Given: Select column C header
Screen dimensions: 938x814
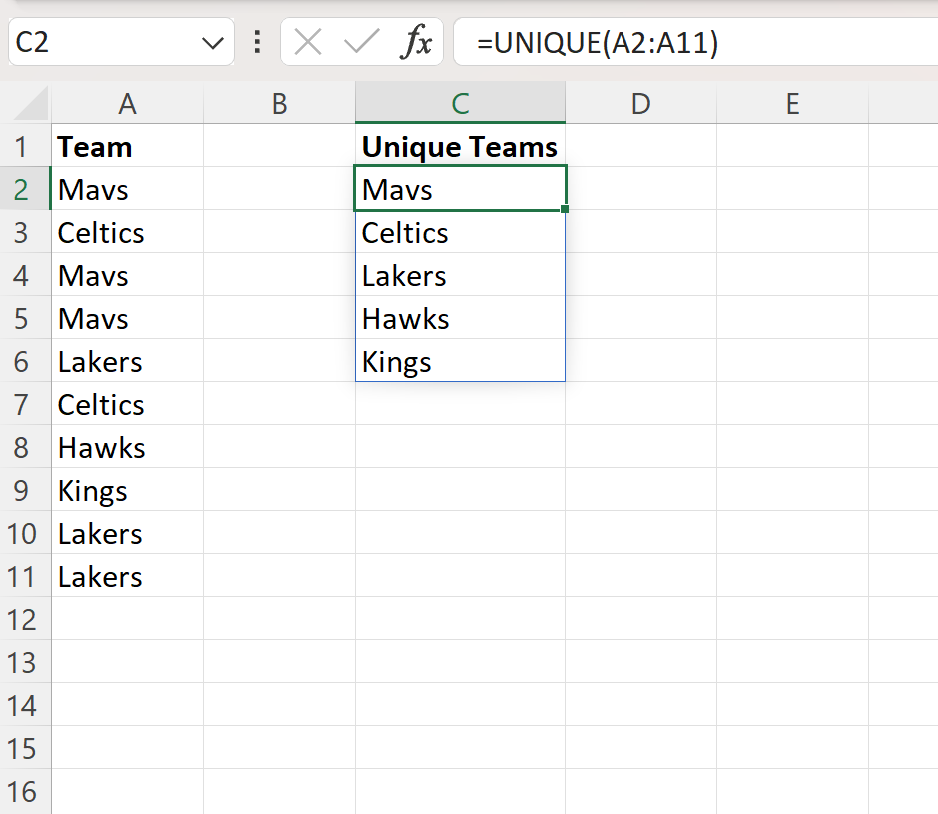Looking at the screenshot, I should point(460,104).
